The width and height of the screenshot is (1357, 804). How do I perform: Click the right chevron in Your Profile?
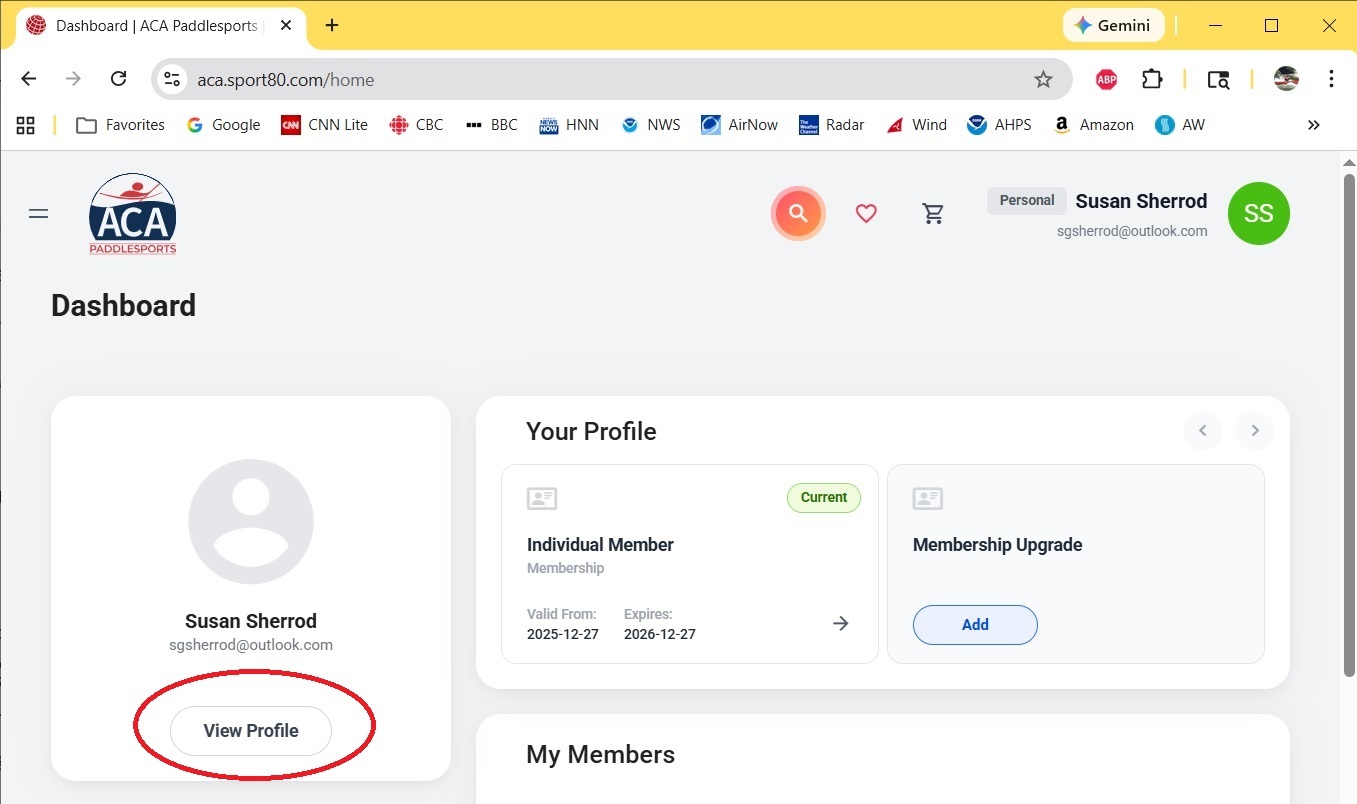1254,430
